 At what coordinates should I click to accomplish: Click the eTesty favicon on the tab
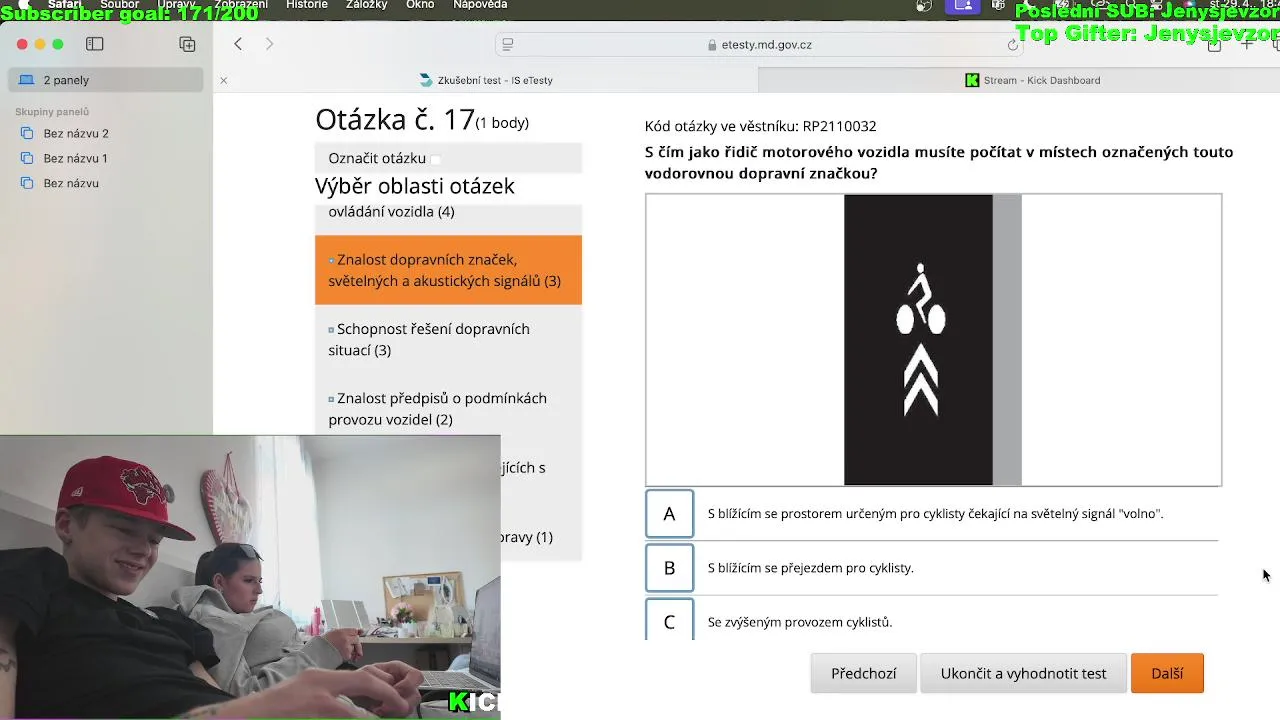(426, 80)
